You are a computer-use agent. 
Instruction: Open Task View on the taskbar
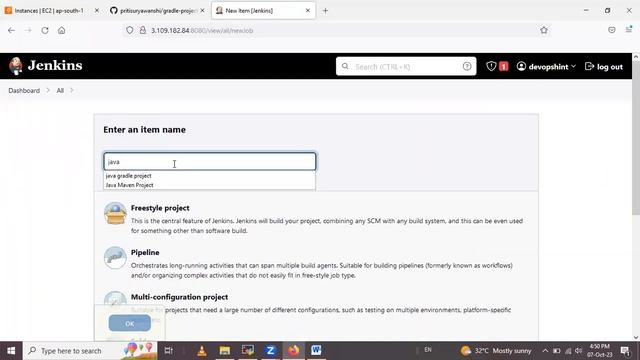[168, 351]
